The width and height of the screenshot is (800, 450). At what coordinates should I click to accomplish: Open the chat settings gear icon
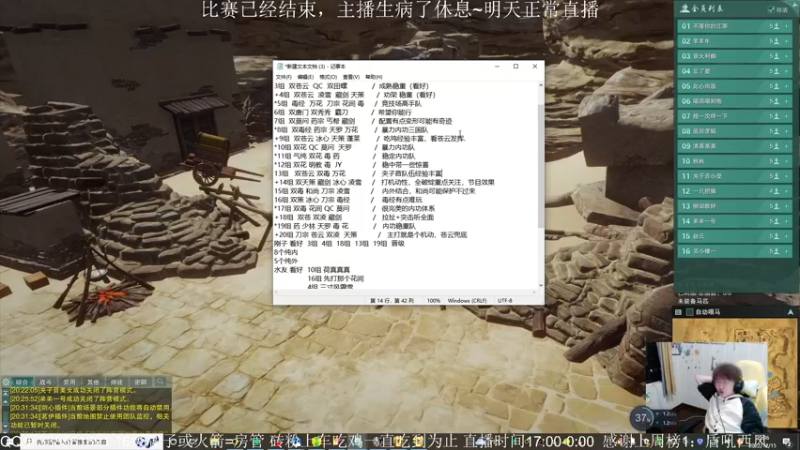(6, 382)
